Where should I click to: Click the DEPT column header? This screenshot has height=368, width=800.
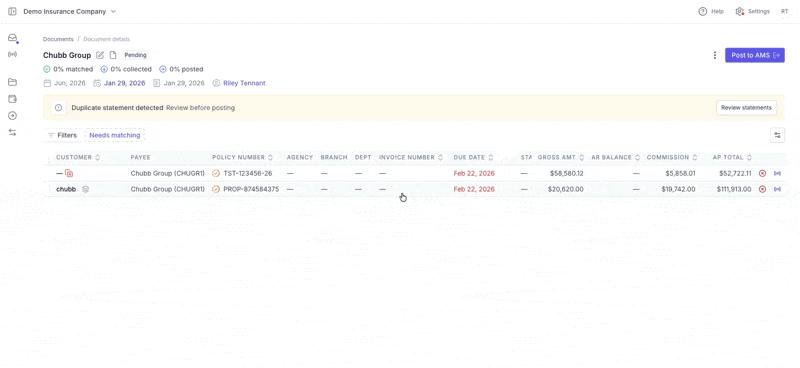[363, 157]
